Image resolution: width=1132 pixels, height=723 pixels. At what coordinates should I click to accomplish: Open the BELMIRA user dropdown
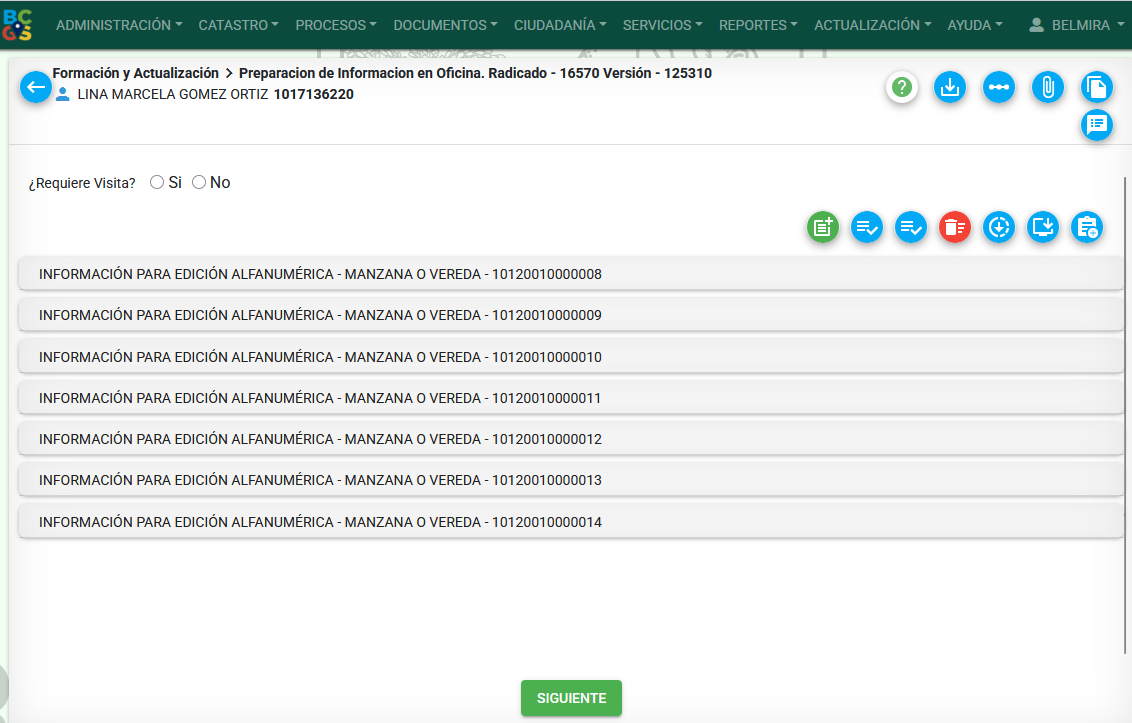[x=1077, y=25]
